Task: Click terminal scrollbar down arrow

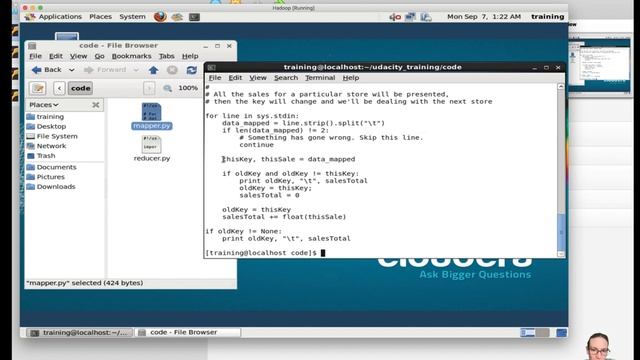Action: pos(561,254)
